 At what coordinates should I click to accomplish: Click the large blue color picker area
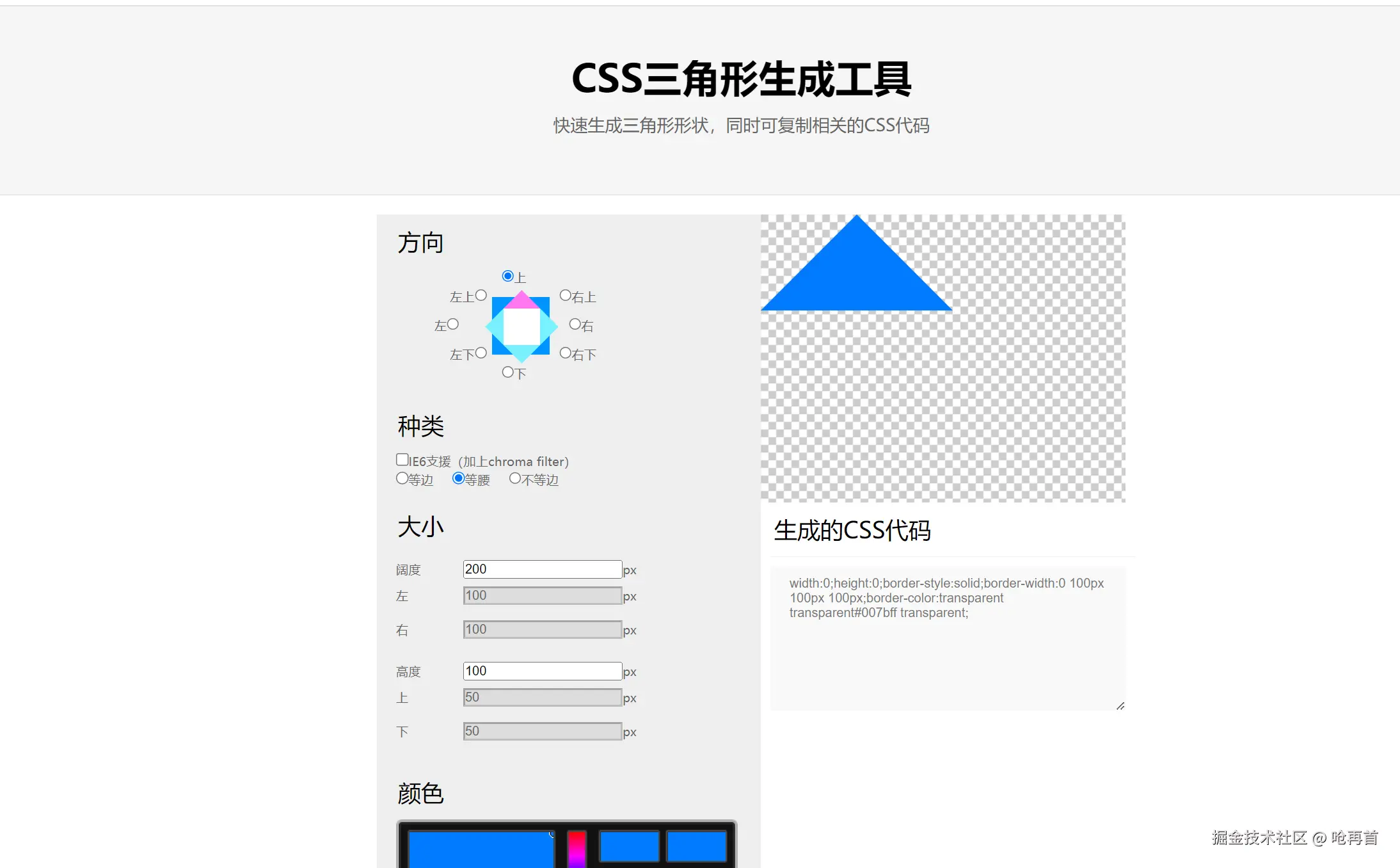(481, 849)
